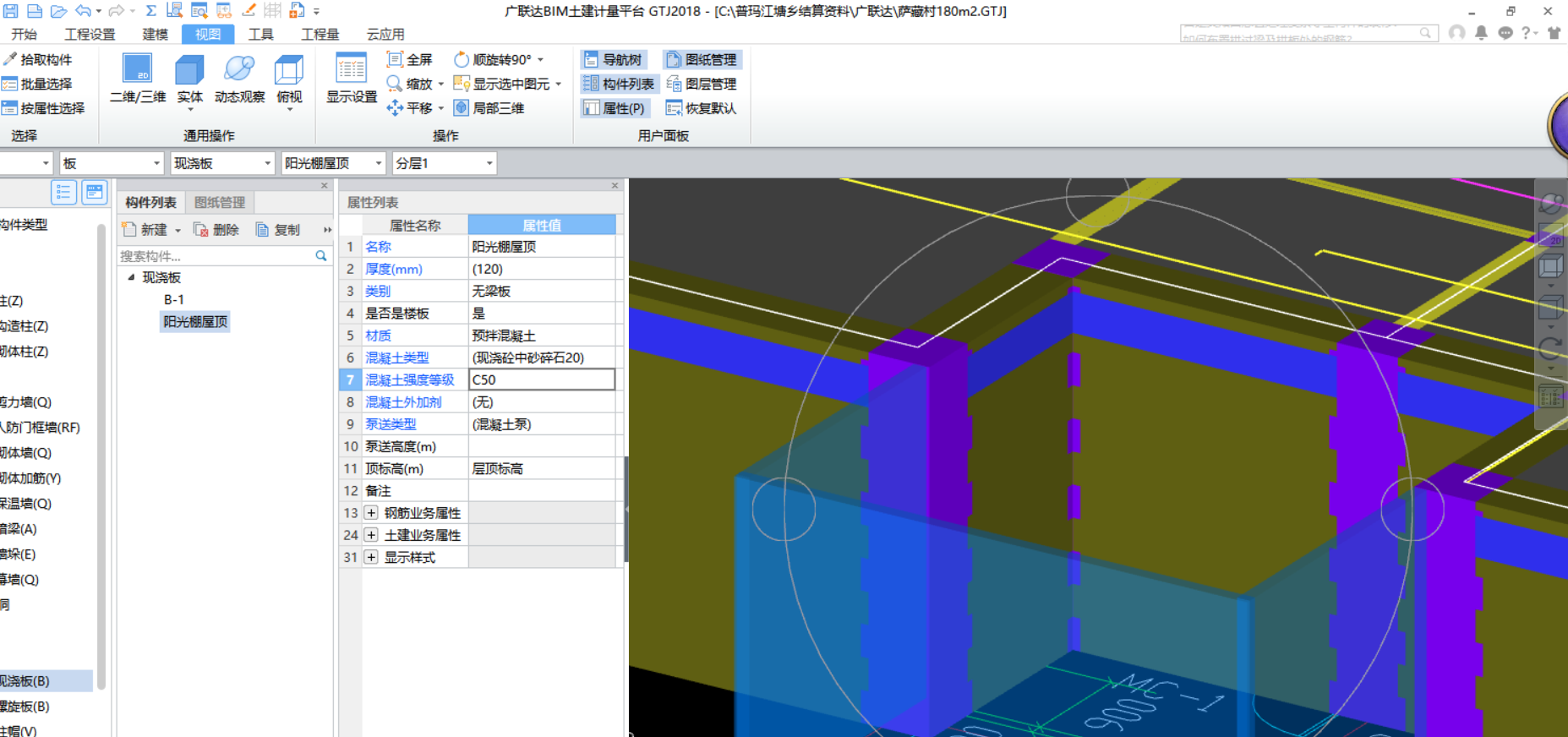Click the pencil edit icon in the quick access toolbar
The height and width of the screenshot is (737, 1568).
pyautogui.click(x=249, y=10)
